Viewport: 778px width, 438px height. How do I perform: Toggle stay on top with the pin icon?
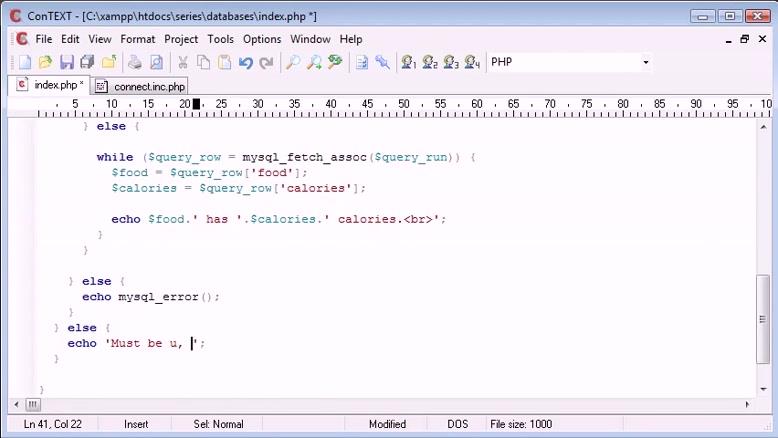click(x=383, y=62)
